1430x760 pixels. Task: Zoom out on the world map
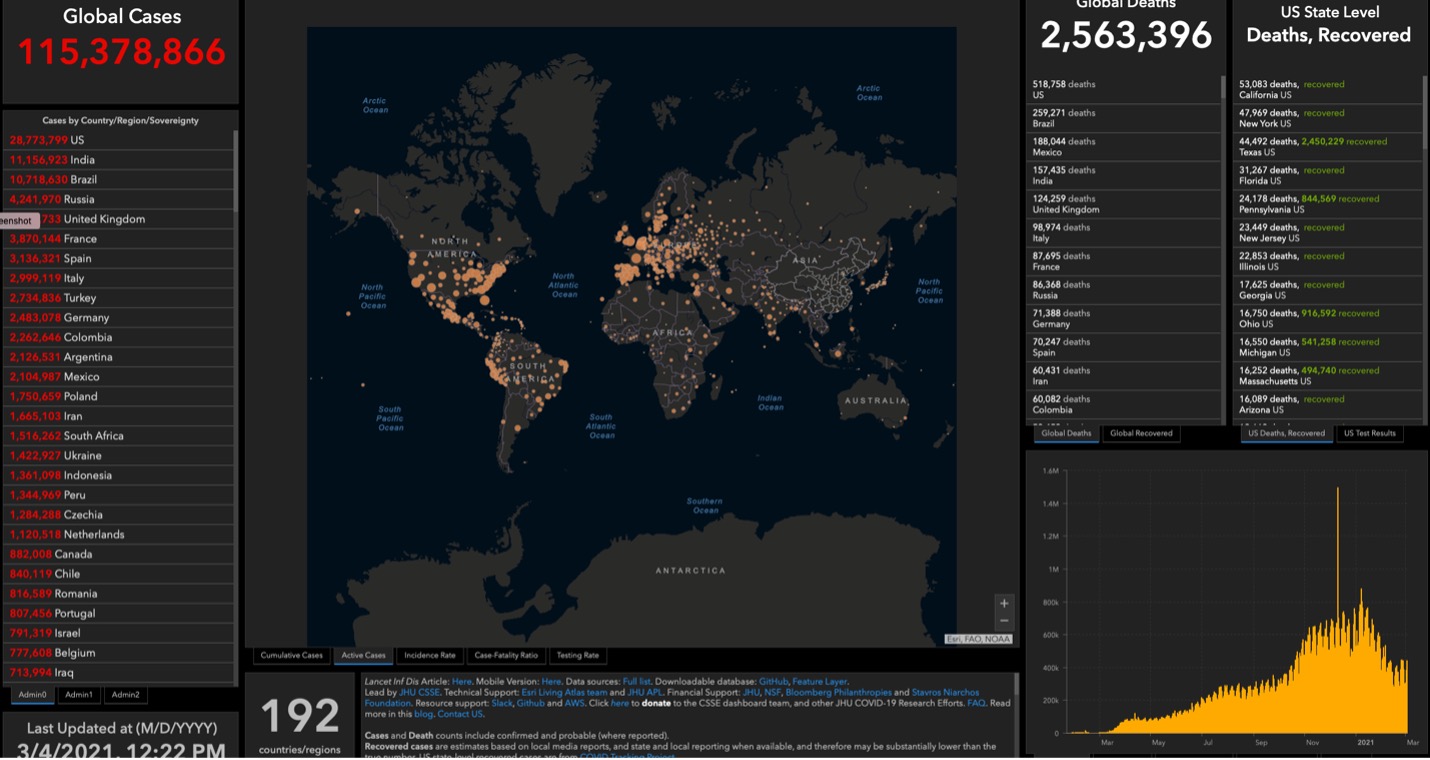[x=1002, y=620]
